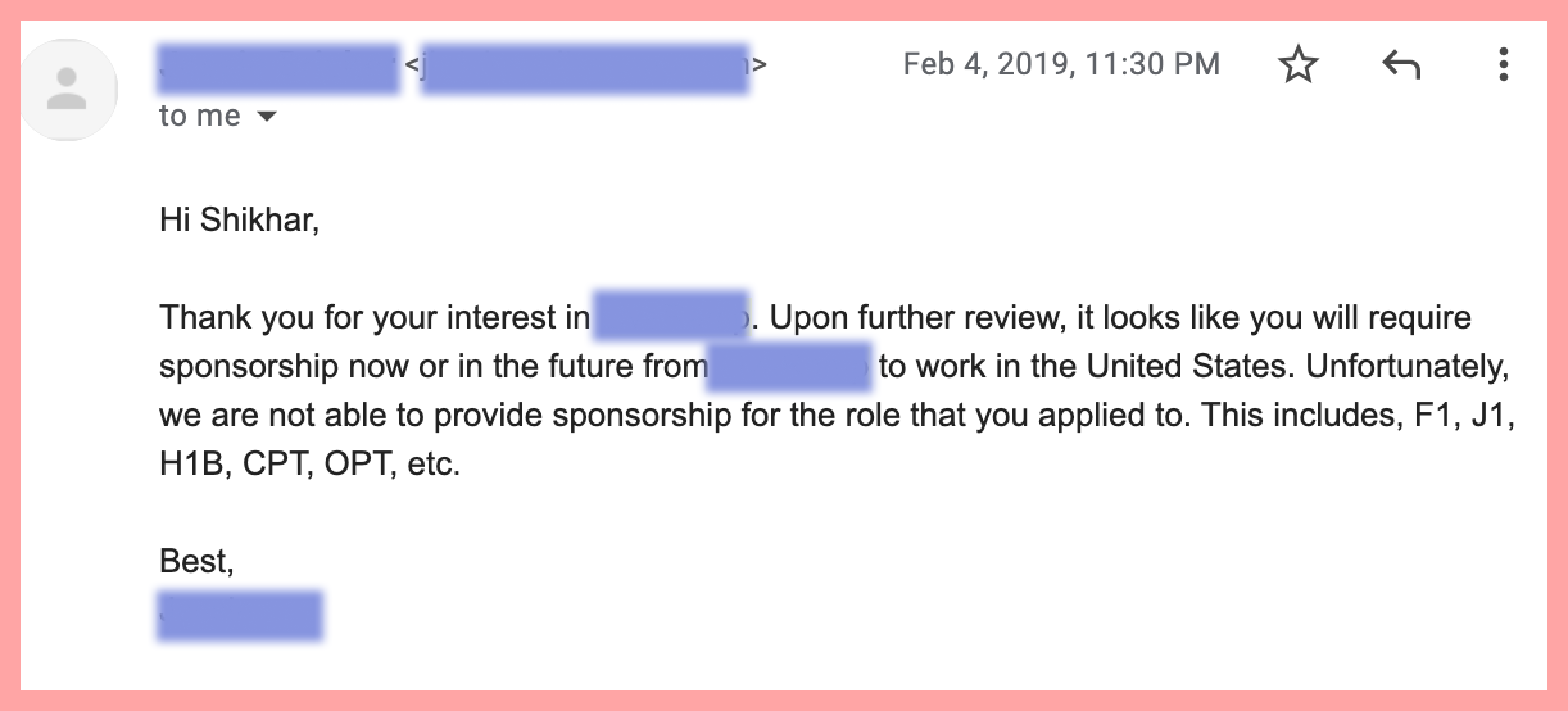Select the blurred sender name in header
The image size is (1568, 711).
coord(279,69)
